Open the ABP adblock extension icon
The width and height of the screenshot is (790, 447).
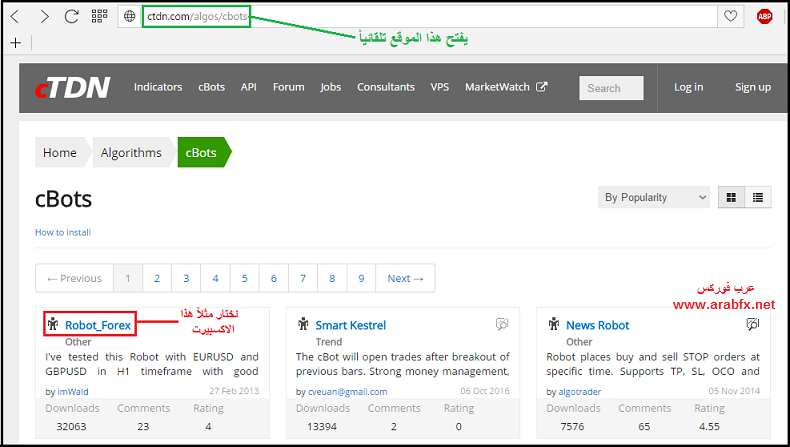764,16
